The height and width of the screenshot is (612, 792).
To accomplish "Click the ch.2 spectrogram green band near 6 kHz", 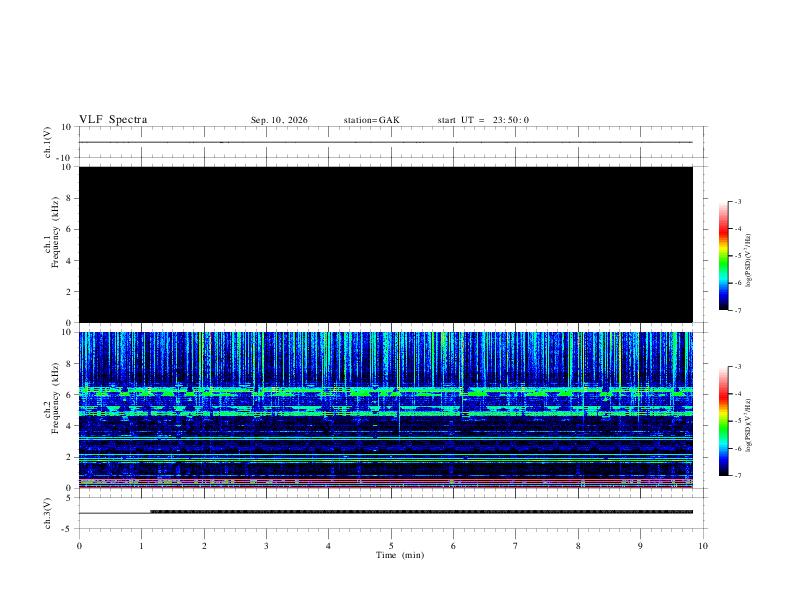I will 386,390.
